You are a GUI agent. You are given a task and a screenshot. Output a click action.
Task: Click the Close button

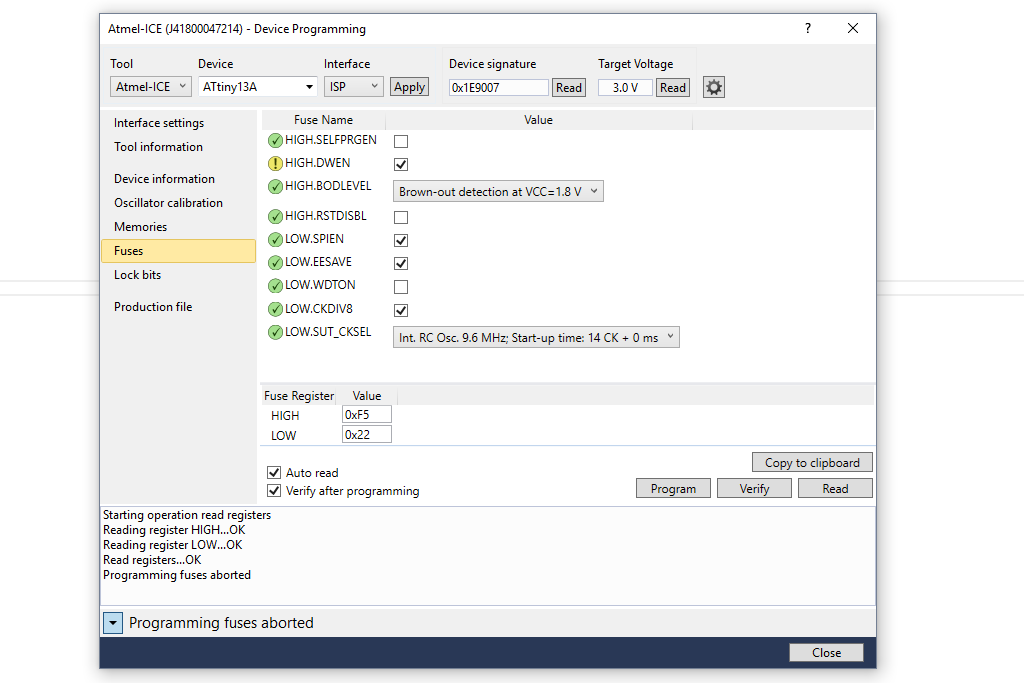(x=826, y=652)
